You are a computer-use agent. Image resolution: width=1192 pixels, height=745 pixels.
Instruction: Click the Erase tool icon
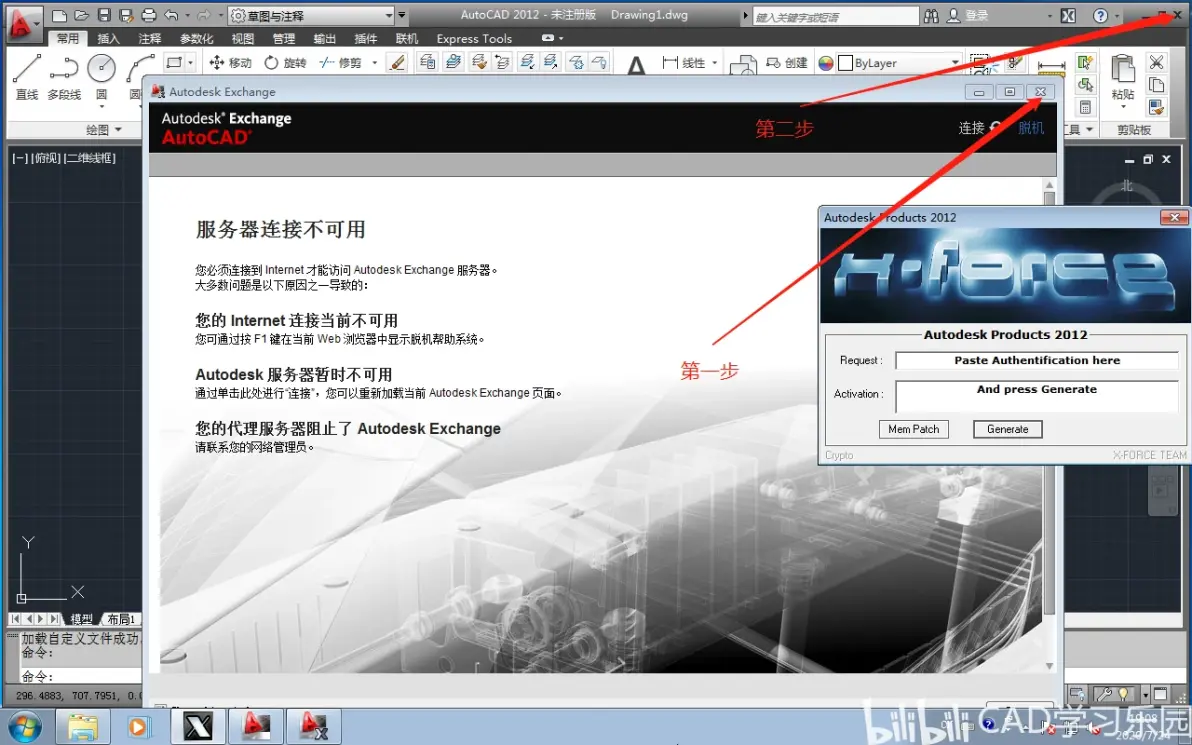pyautogui.click(x=396, y=62)
